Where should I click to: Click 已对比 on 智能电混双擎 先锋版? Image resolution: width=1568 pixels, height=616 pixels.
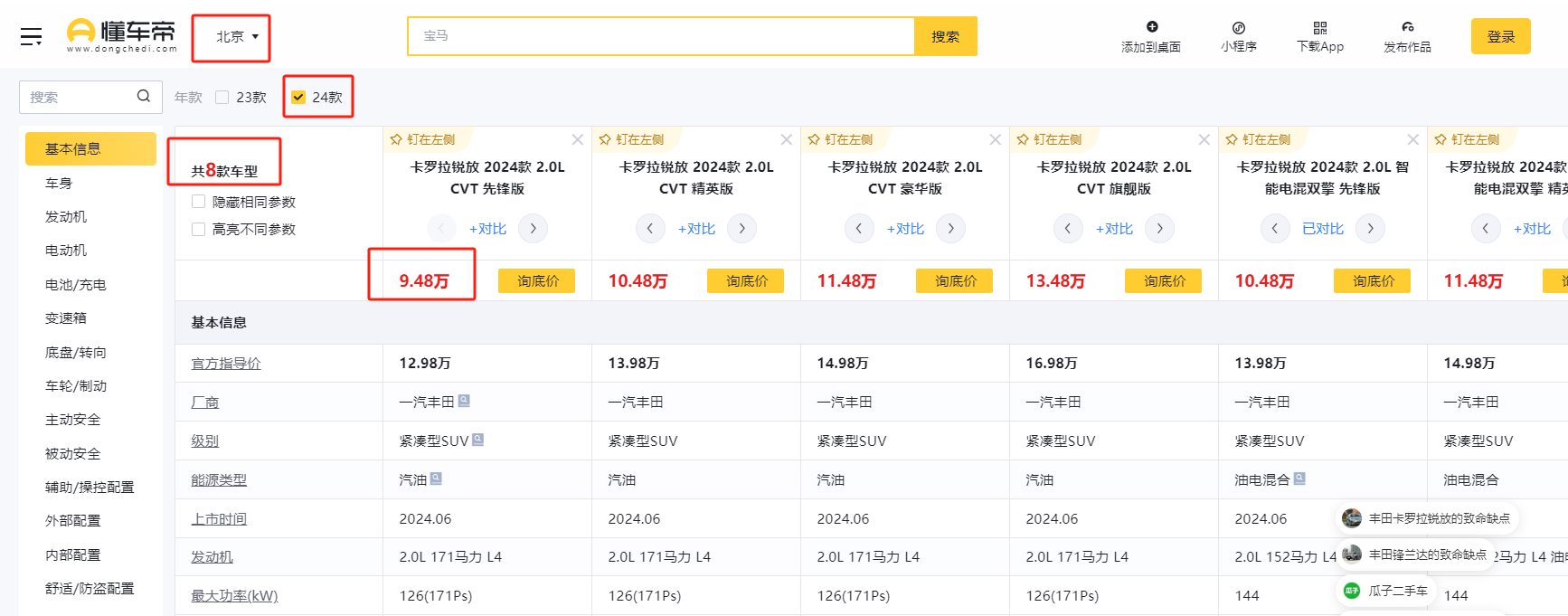click(1323, 229)
